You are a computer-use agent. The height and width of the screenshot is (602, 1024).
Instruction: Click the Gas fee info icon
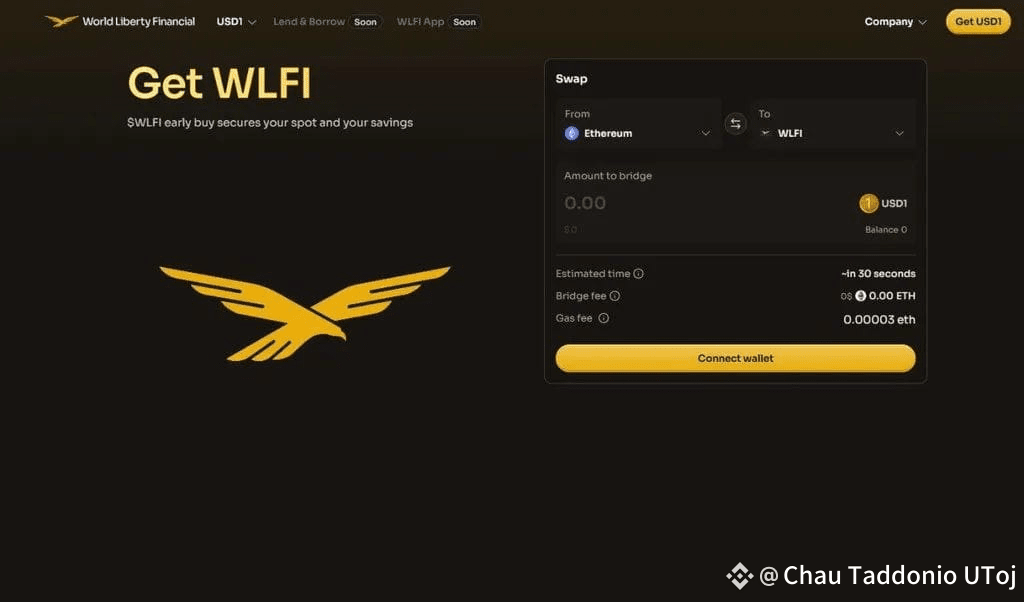tap(603, 318)
